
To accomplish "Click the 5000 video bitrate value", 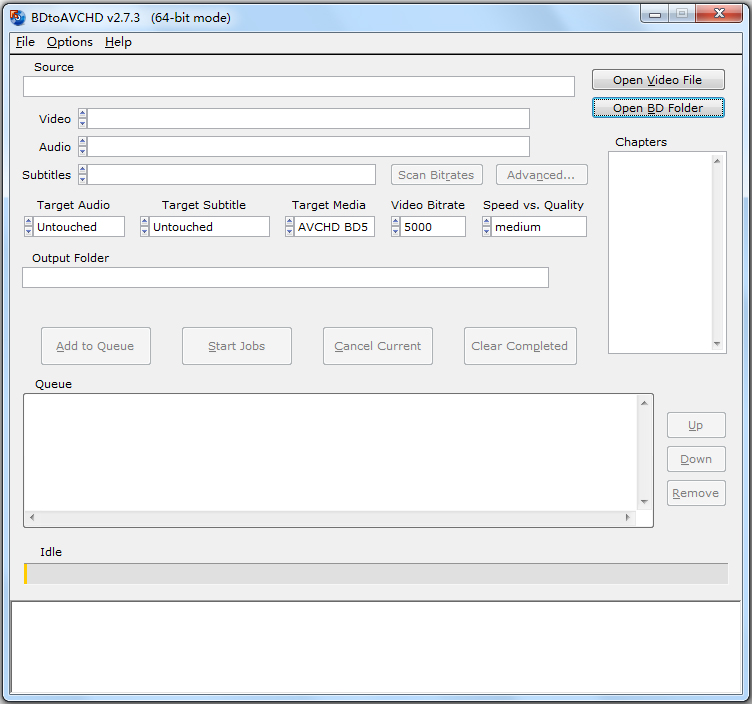I will 433,226.
